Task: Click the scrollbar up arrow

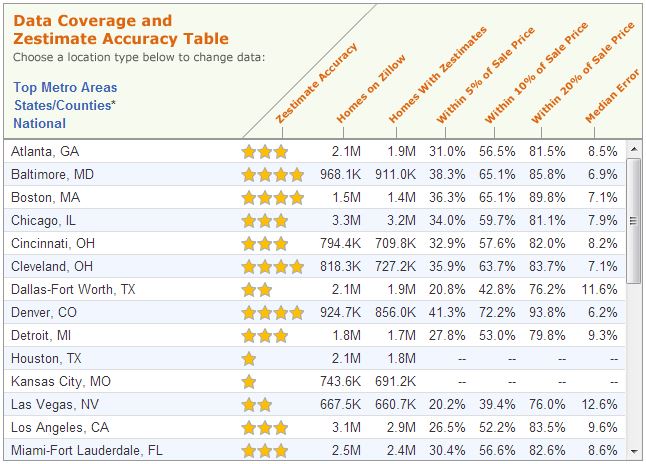Action: pyautogui.click(x=633, y=150)
